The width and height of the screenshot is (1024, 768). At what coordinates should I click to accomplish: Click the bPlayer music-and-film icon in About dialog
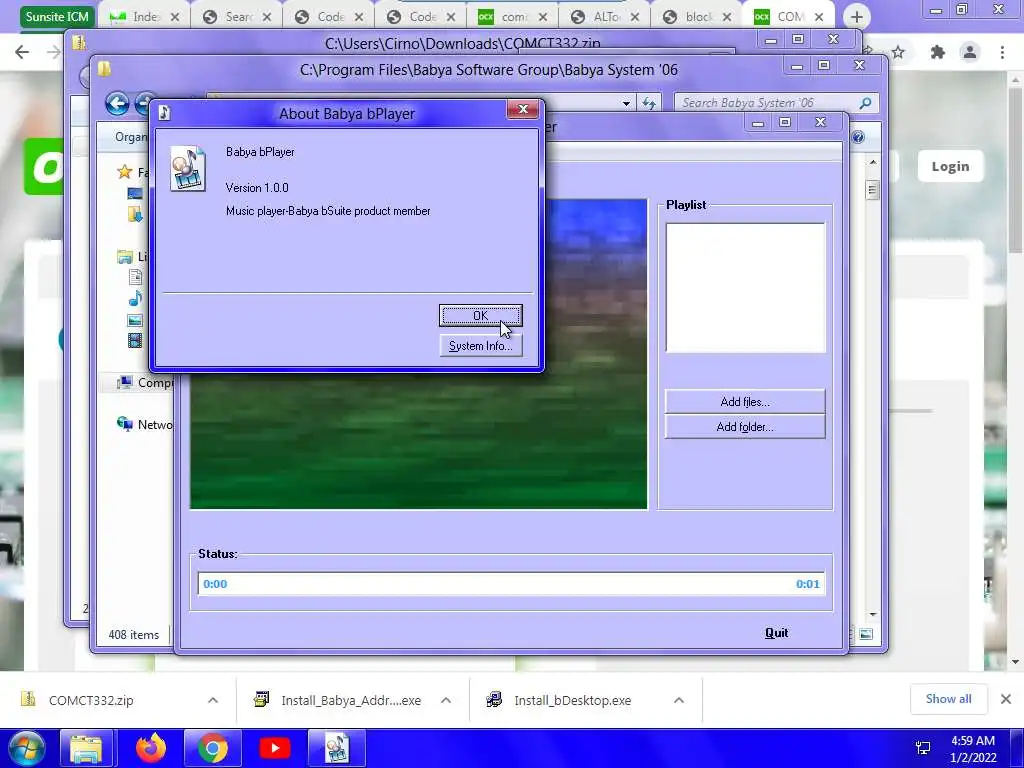coord(187,168)
